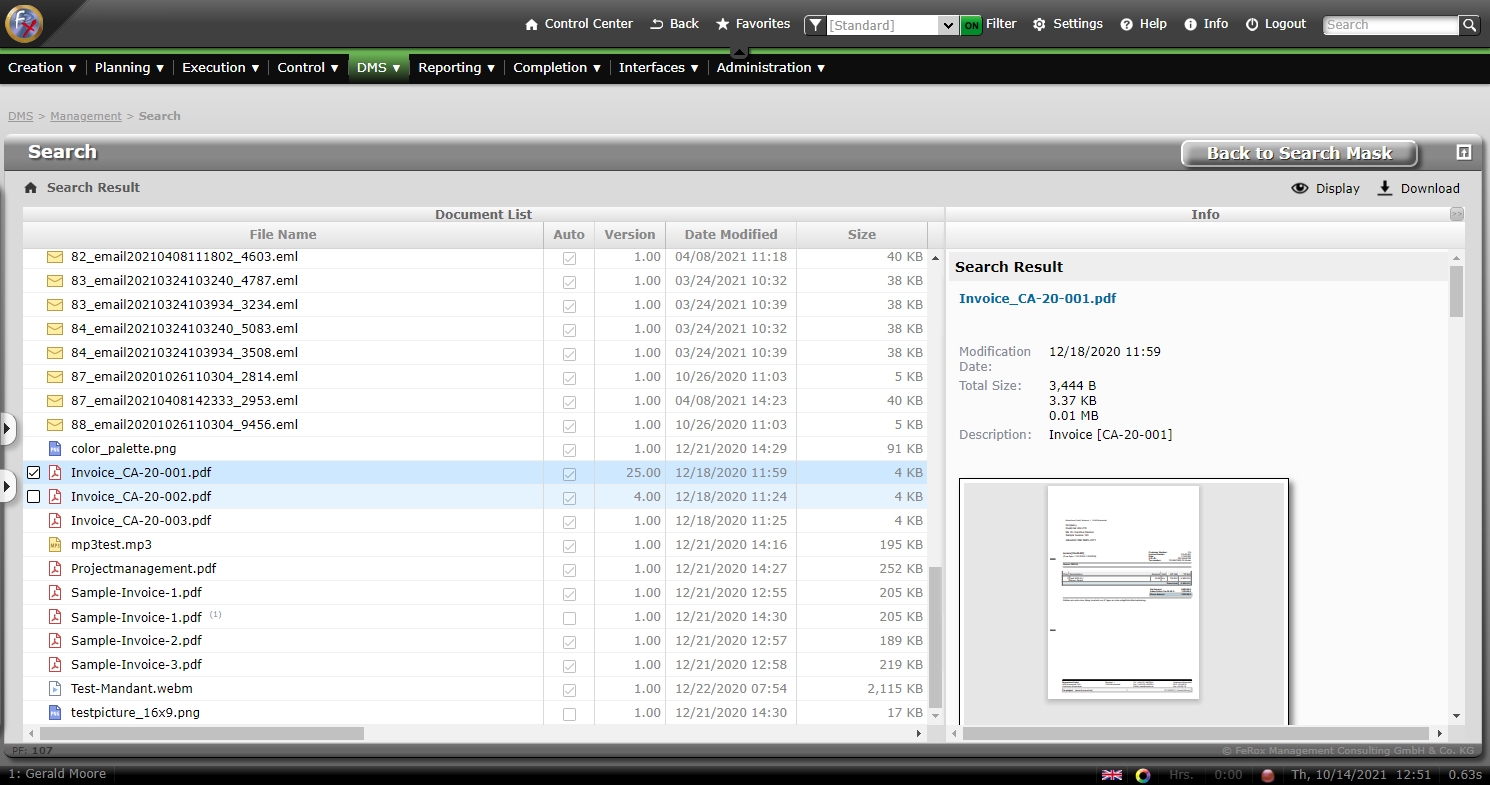Viewport: 1490px width, 785px height.
Task: Open the Completion dropdown menu
Action: [x=557, y=68]
